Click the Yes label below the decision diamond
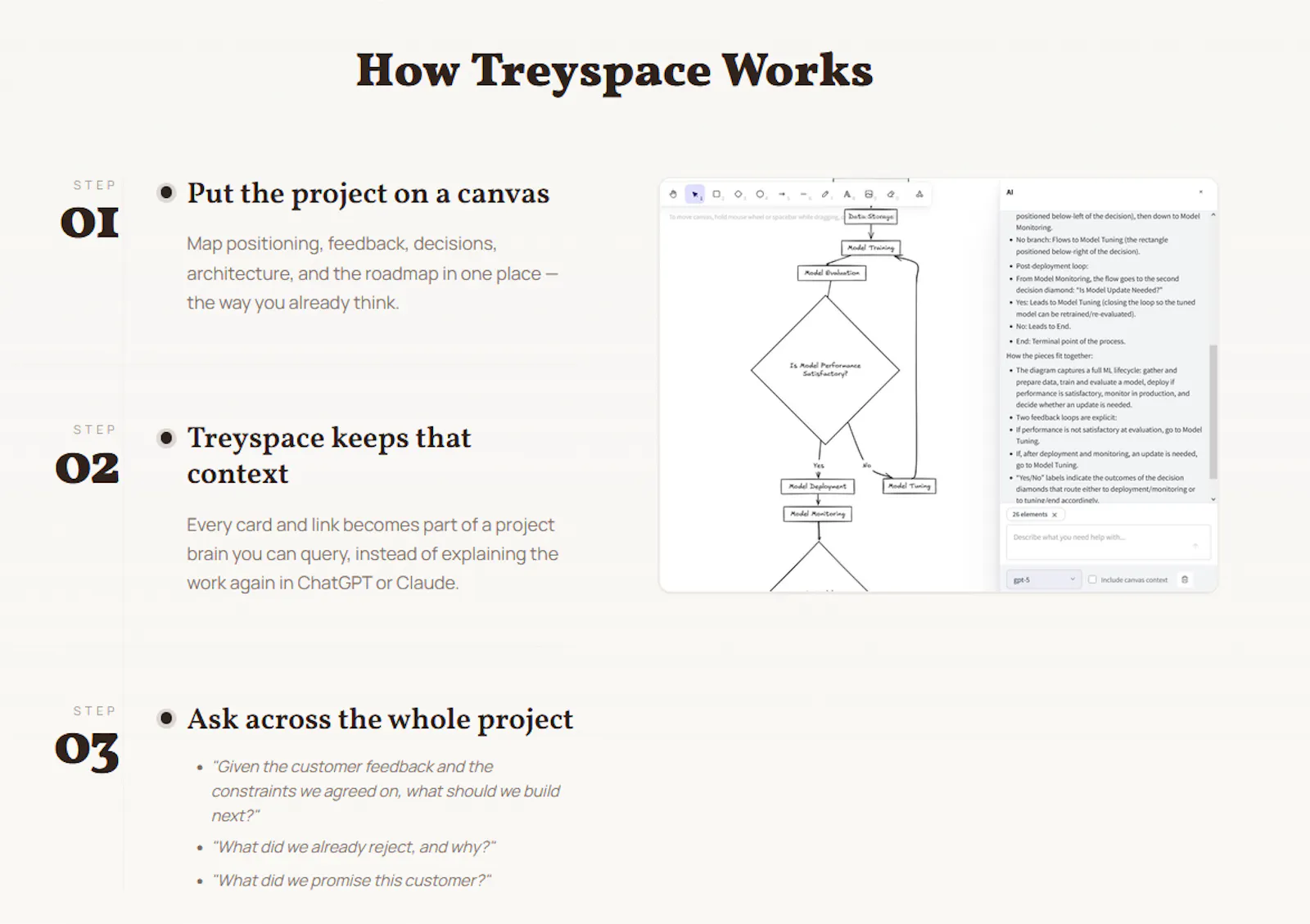 818,466
